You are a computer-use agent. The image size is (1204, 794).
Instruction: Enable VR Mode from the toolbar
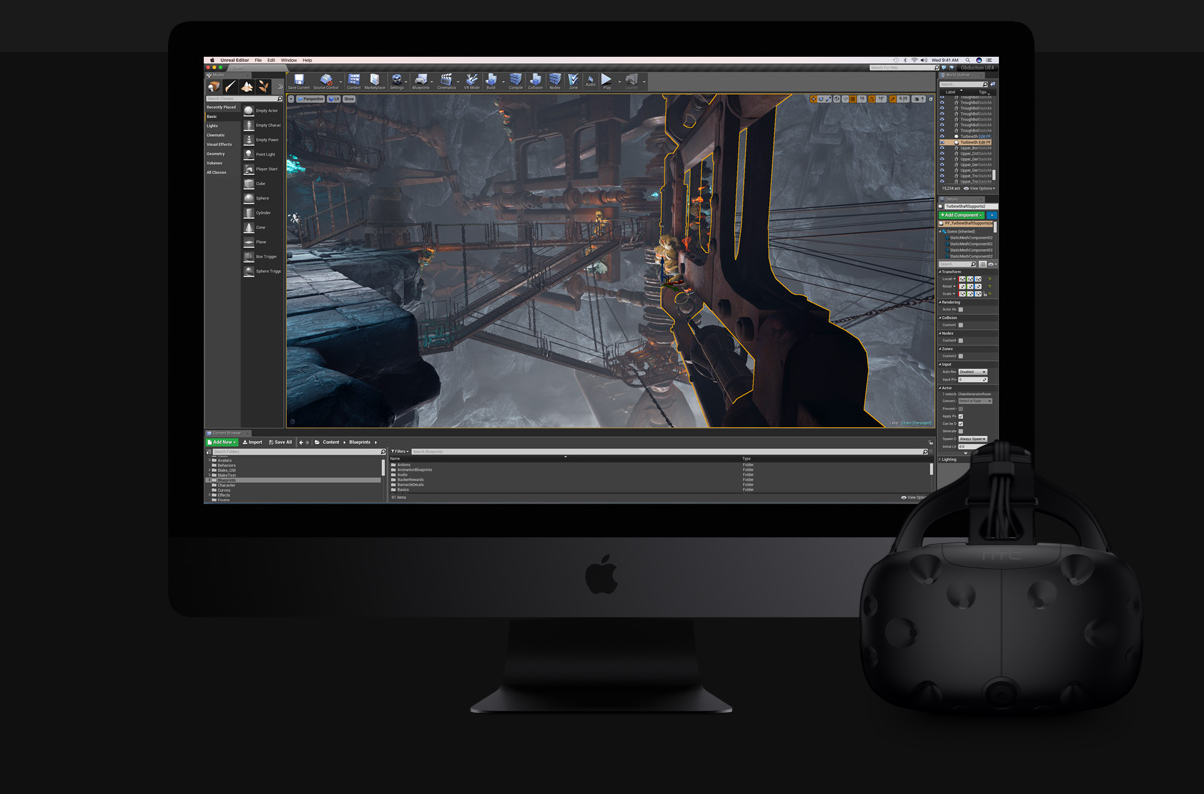click(471, 81)
